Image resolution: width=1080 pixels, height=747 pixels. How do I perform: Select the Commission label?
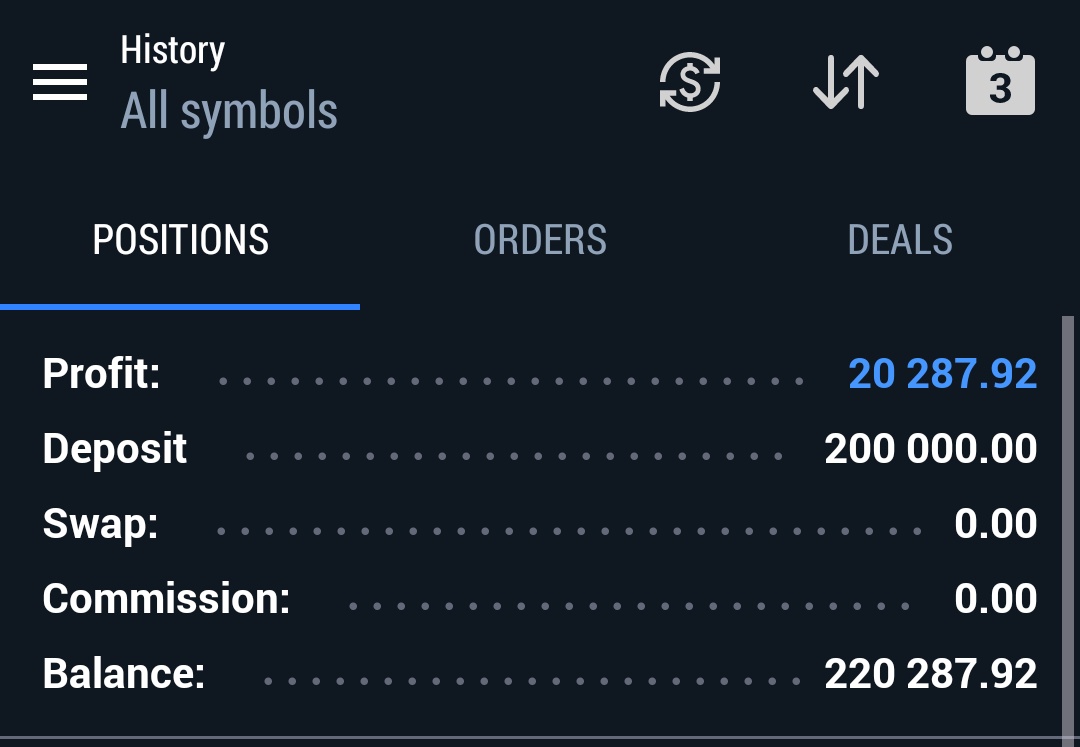point(166,599)
